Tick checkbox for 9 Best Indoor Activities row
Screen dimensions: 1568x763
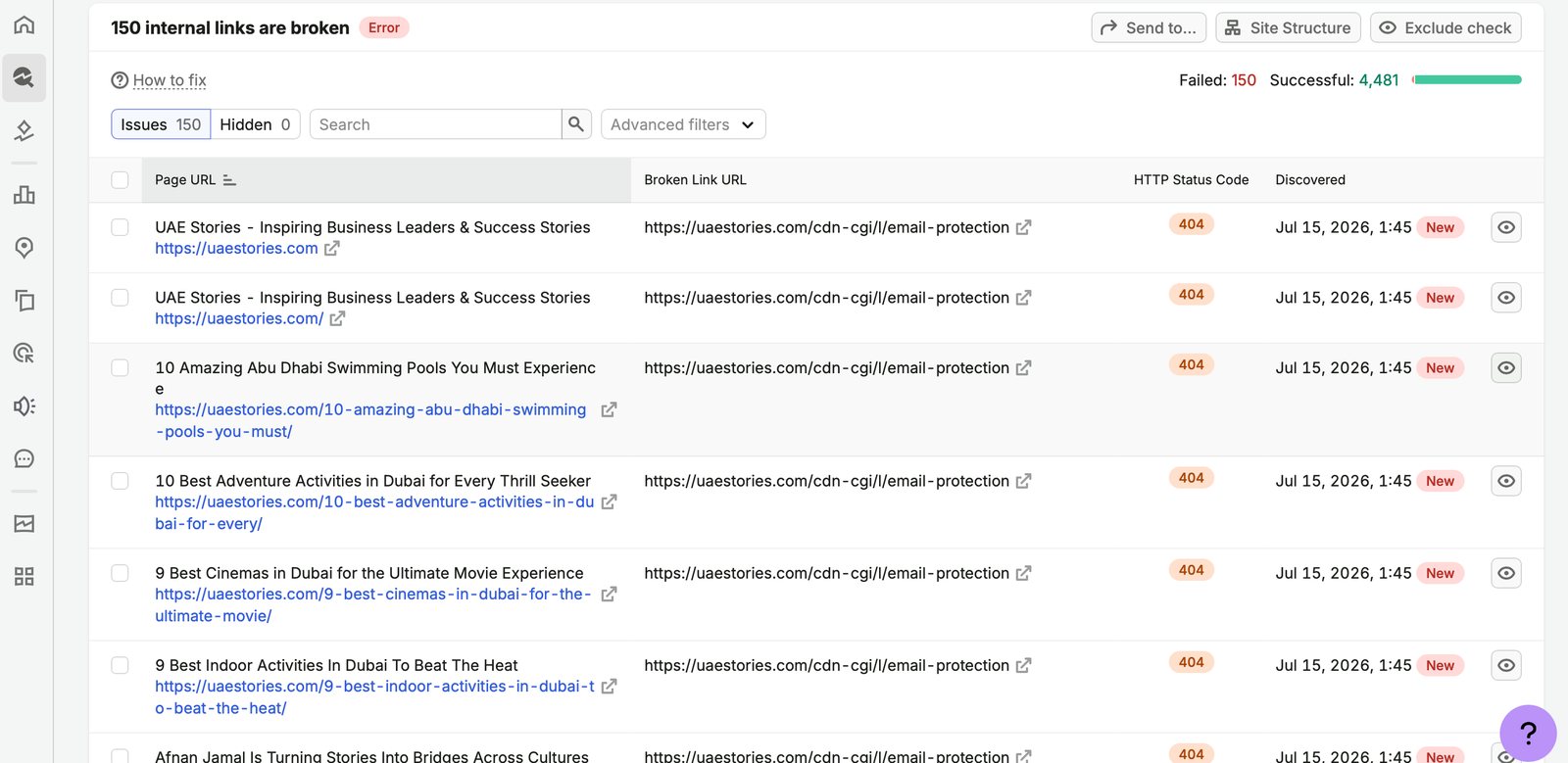[x=120, y=665]
